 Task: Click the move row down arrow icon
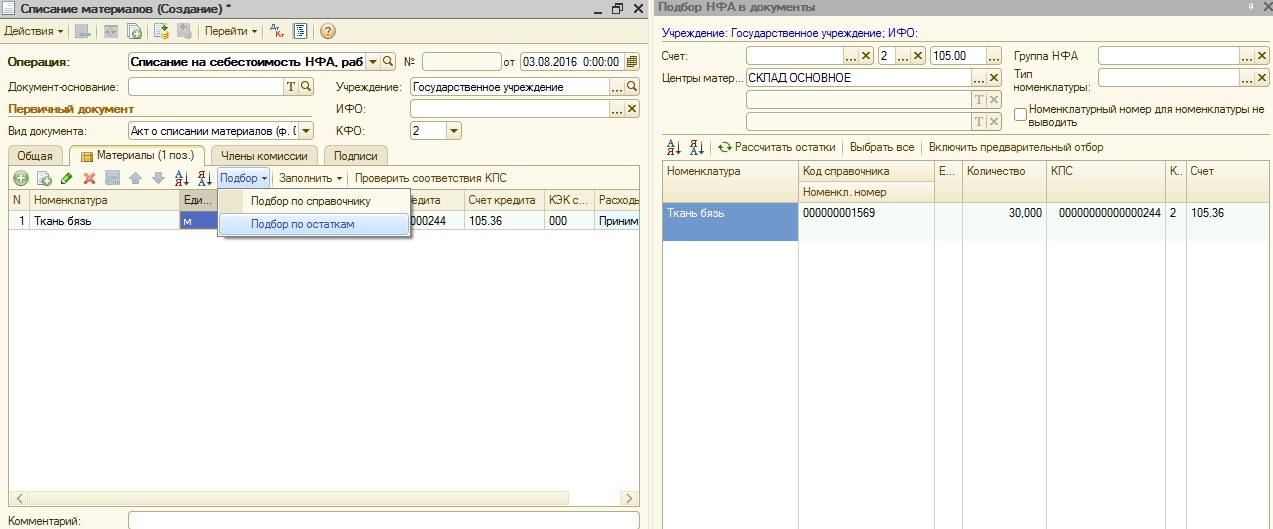click(x=157, y=178)
